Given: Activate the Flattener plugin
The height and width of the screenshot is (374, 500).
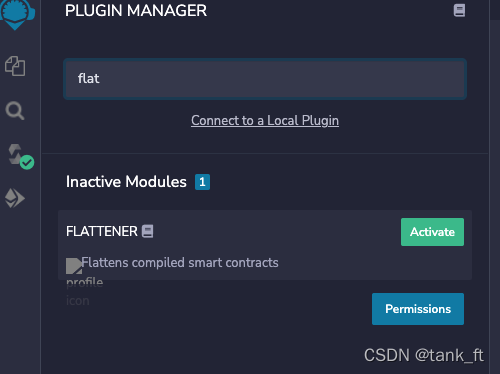Looking at the screenshot, I should [x=432, y=232].
